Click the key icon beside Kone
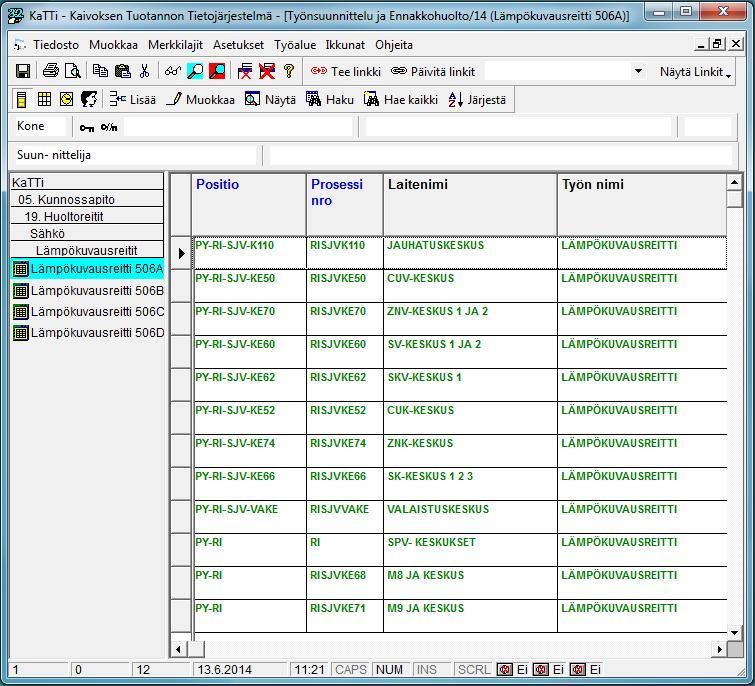This screenshot has height=686, width=755. [x=87, y=128]
